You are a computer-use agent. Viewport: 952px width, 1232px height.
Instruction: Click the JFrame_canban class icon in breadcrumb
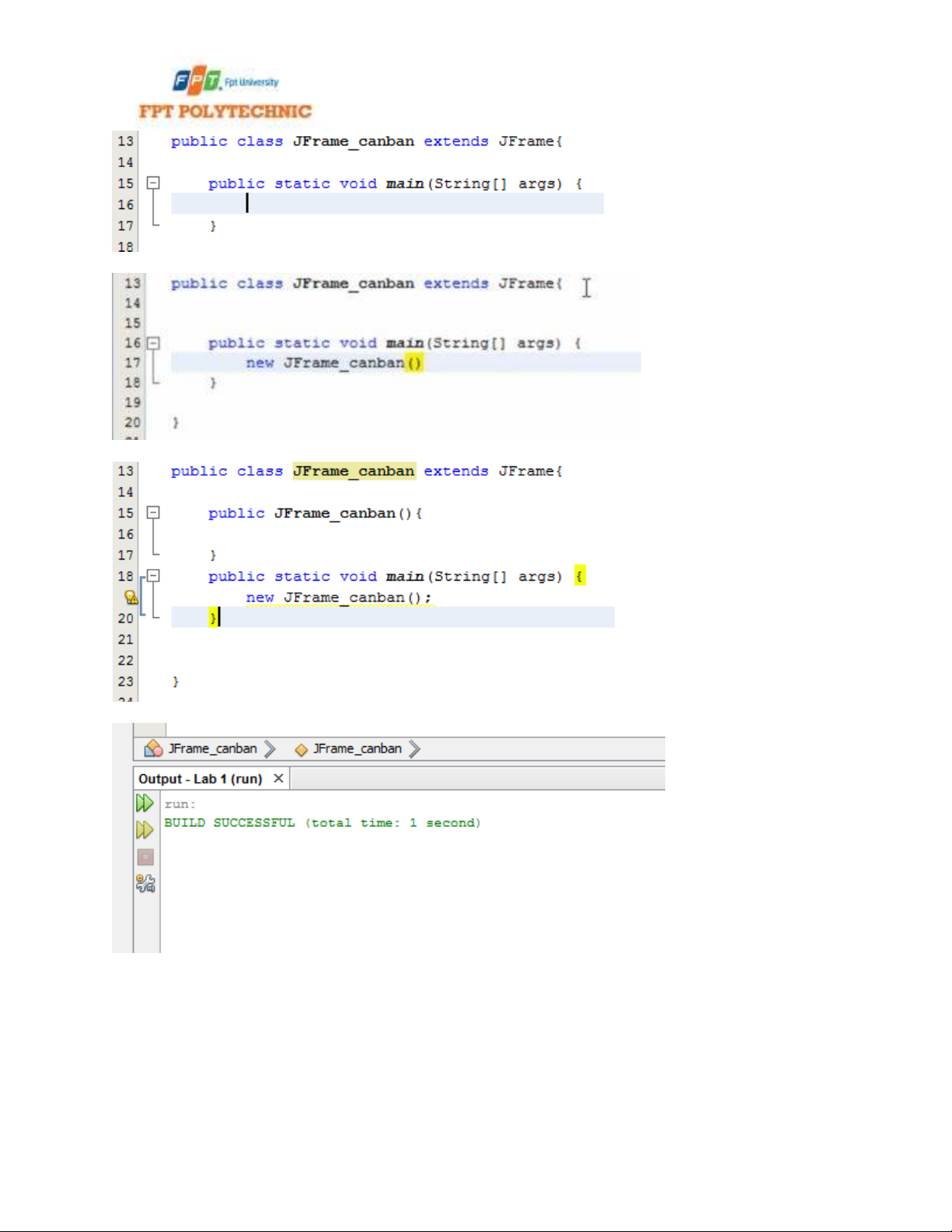[154, 749]
